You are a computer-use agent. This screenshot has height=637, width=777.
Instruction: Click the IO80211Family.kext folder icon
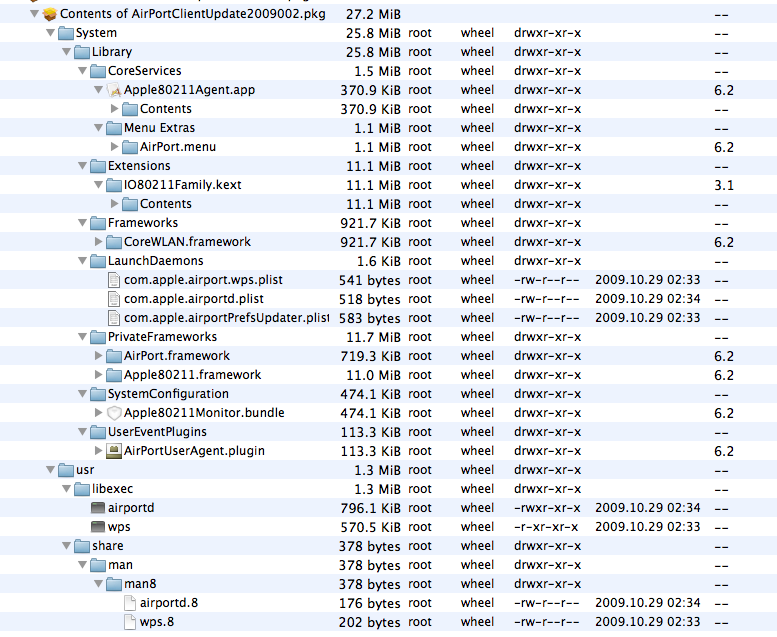[114, 185]
